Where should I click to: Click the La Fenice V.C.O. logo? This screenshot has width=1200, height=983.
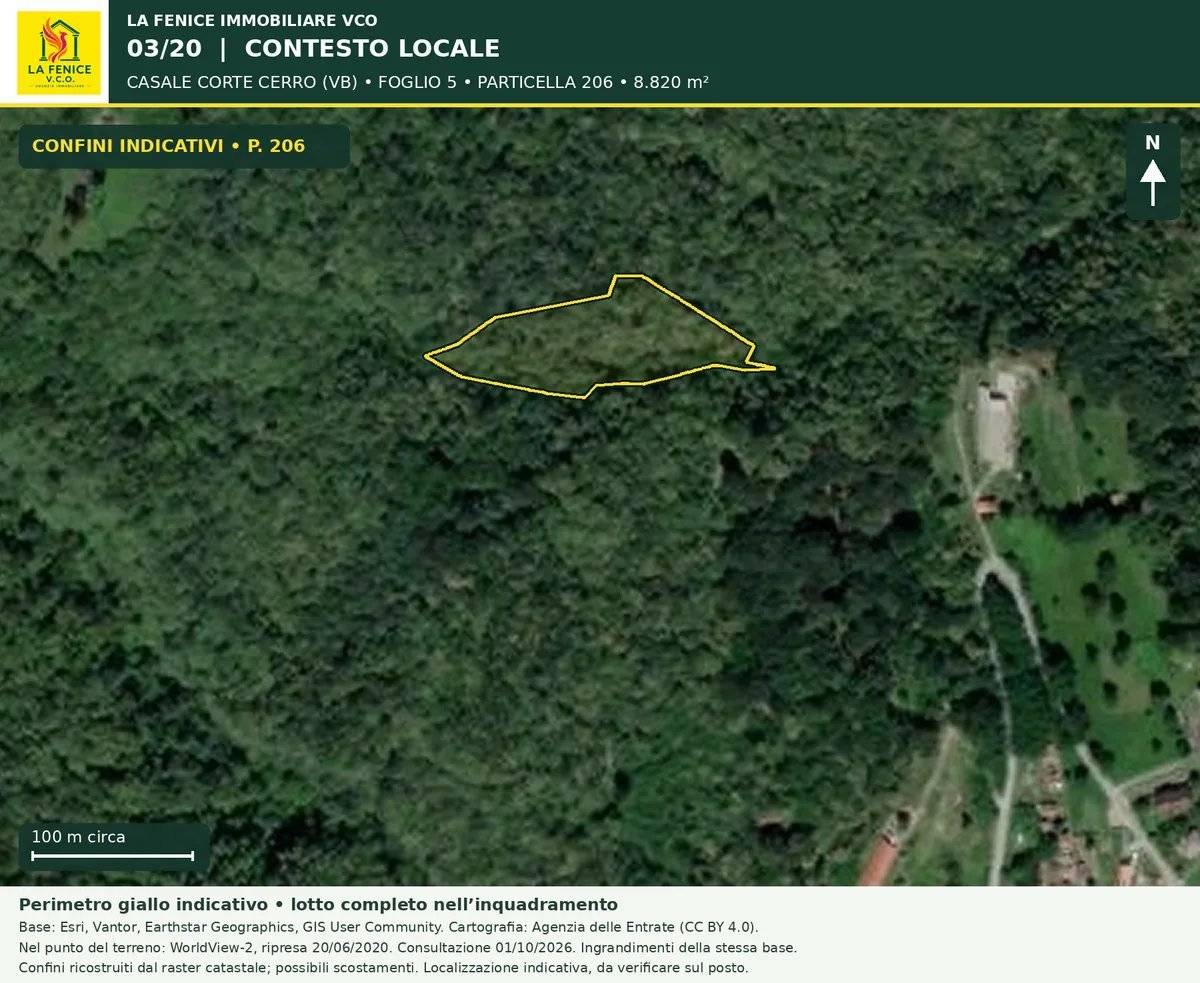pos(59,52)
